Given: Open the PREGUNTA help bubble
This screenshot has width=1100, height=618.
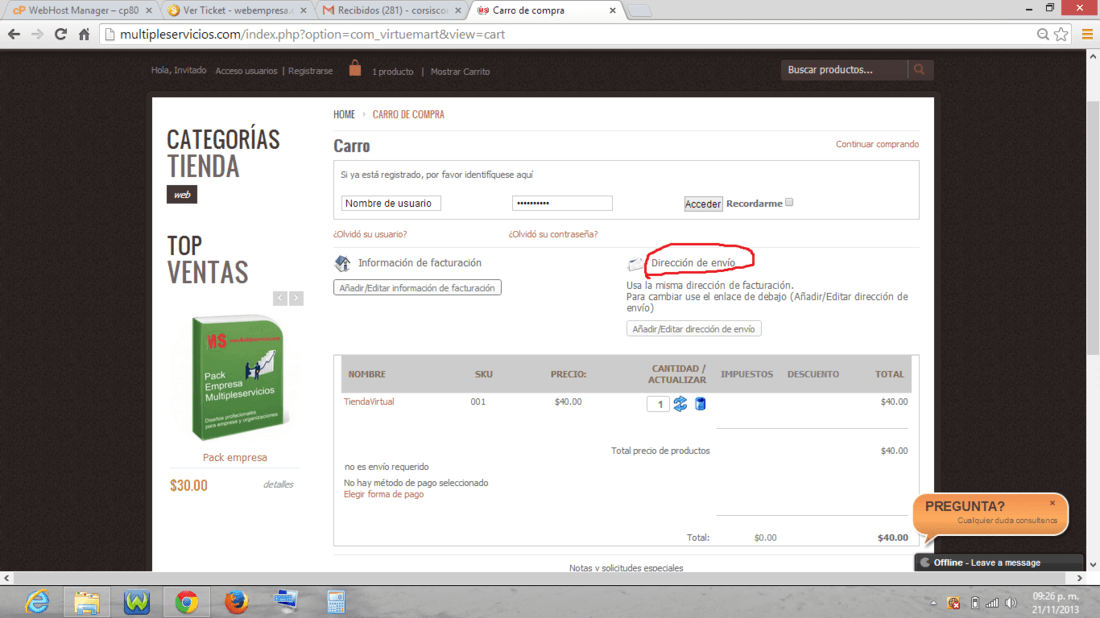Looking at the screenshot, I should 990,513.
